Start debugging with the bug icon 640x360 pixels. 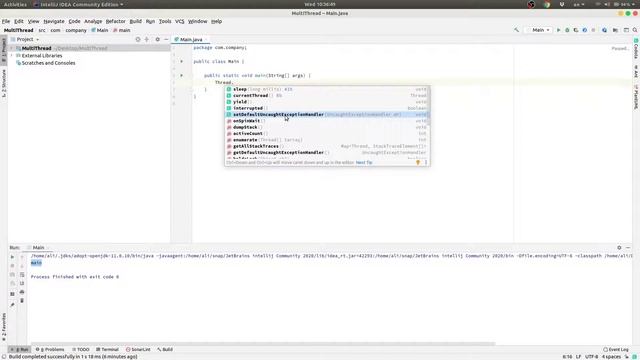(x=567, y=30)
